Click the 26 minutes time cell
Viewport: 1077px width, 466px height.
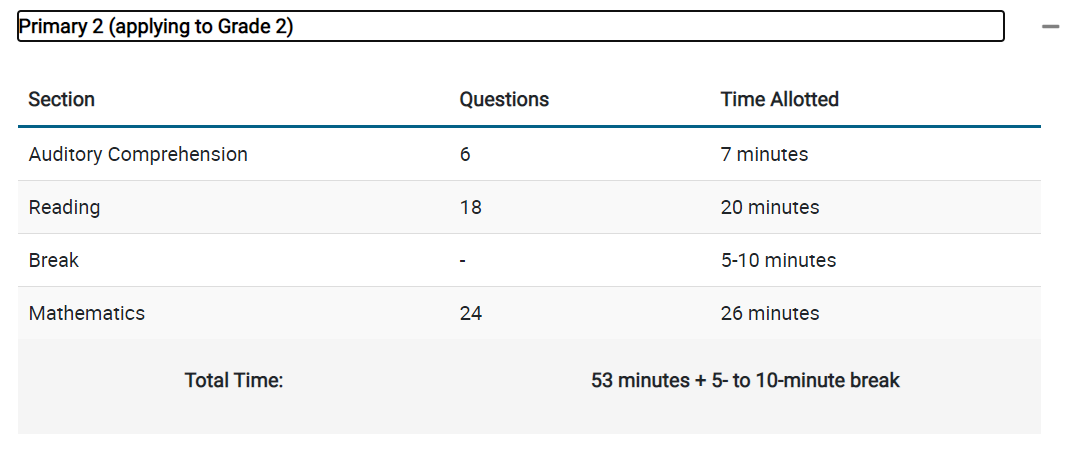click(770, 313)
